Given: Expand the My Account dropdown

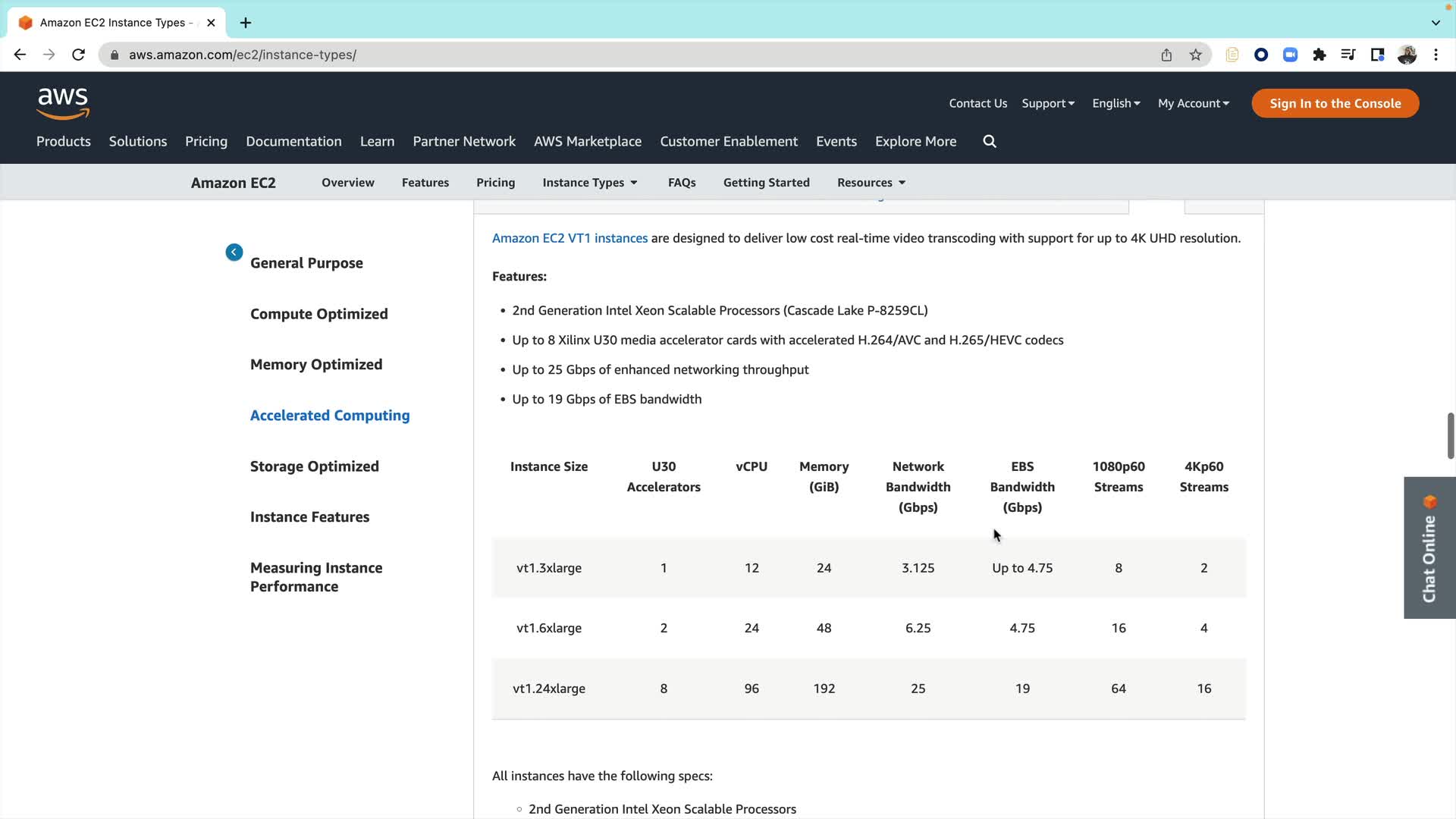Looking at the screenshot, I should (1193, 103).
